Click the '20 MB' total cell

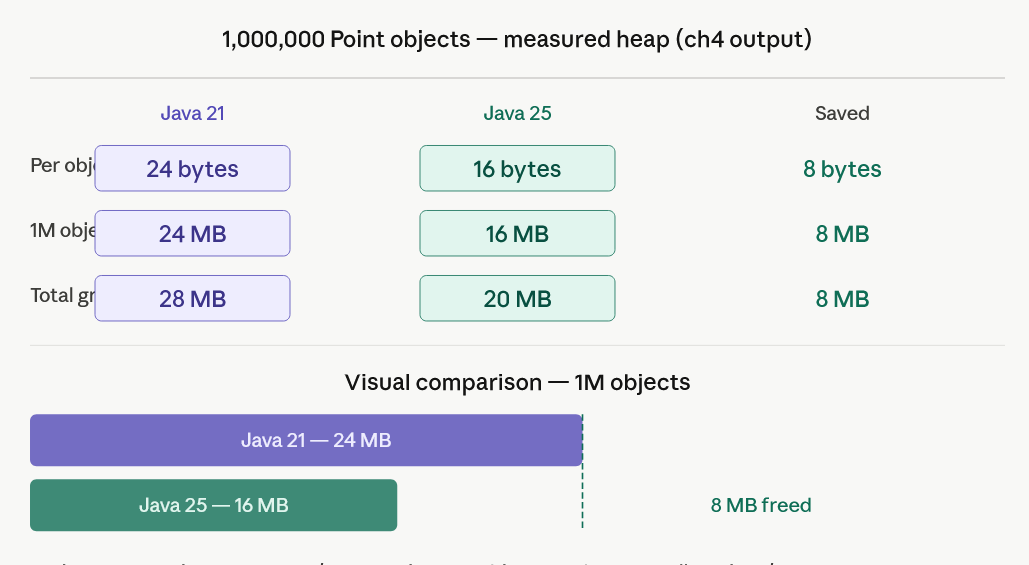click(x=517, y=299)
